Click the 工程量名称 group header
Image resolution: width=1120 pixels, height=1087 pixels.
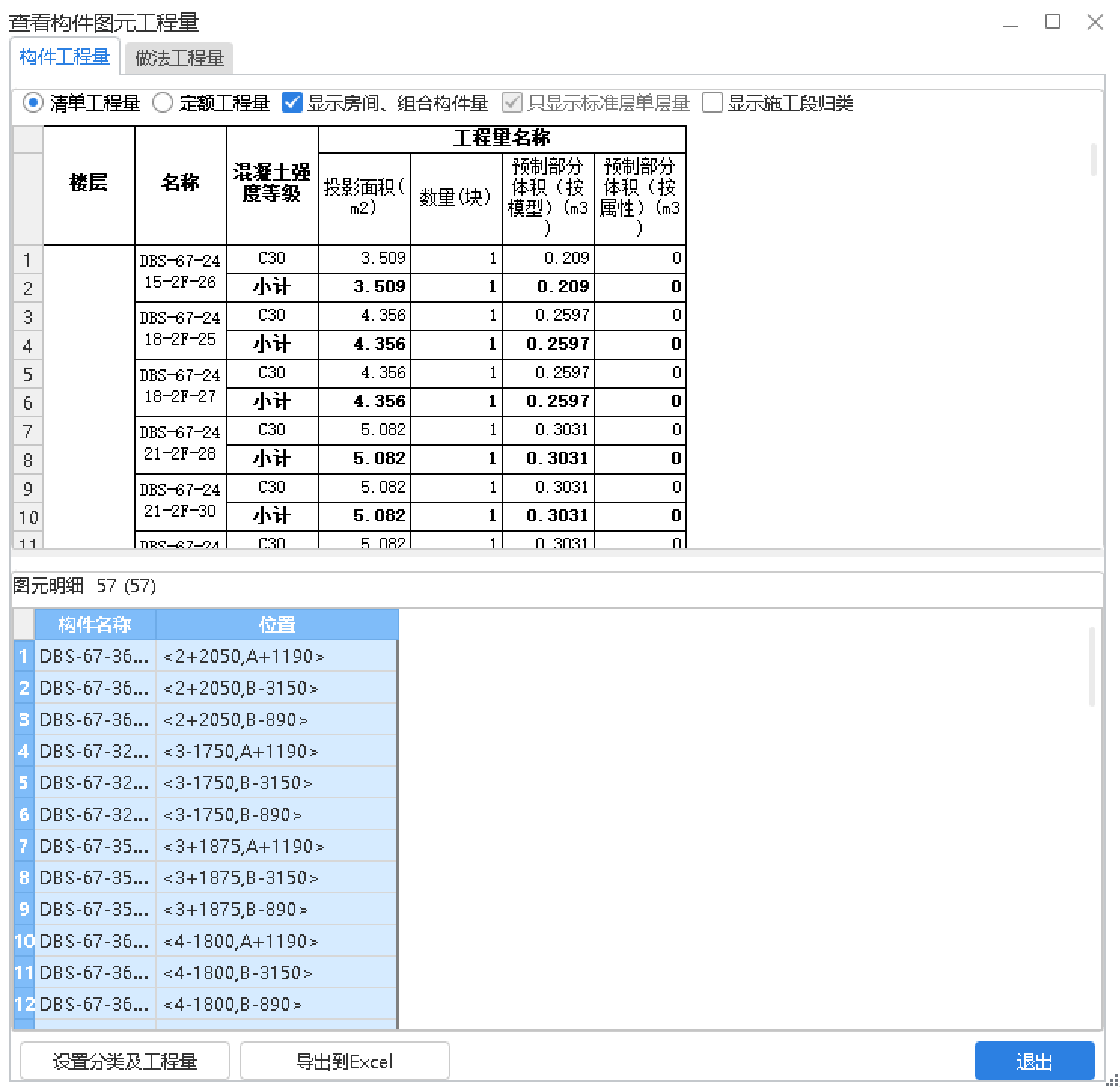point(502,139)
